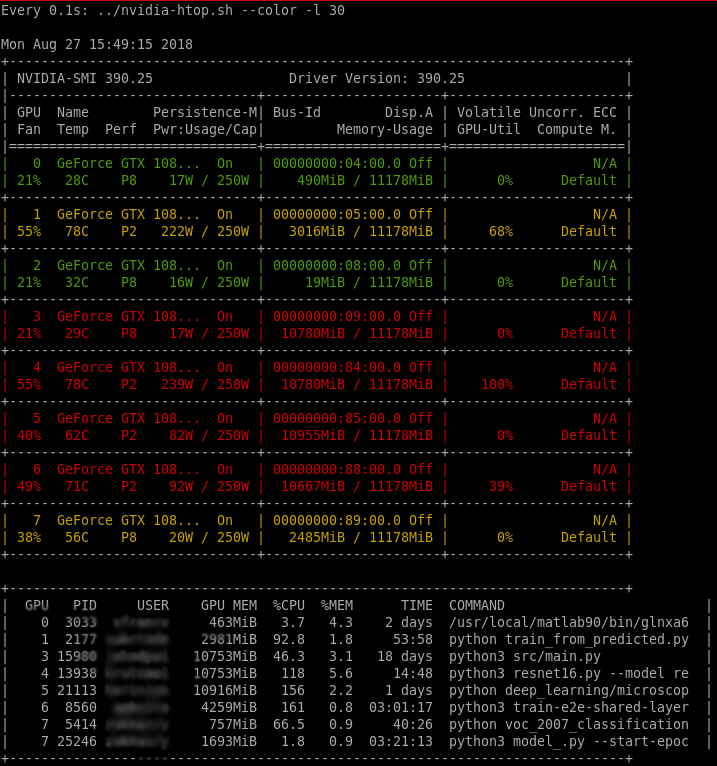Viewport: 717px width, 766px height.
Task: Click the timestamp 'Mon Aug 27 15:49:15 2018'
Action: point(97,44)
